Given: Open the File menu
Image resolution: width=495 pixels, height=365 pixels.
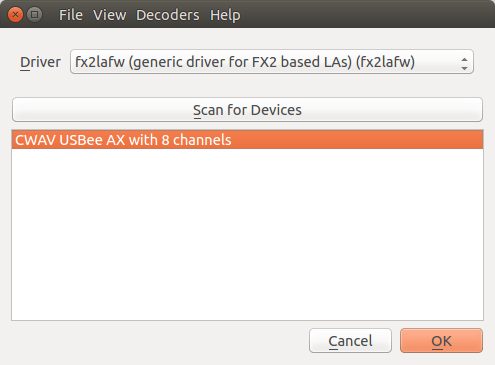Looking at the screenshot, I should pos(71,15).
